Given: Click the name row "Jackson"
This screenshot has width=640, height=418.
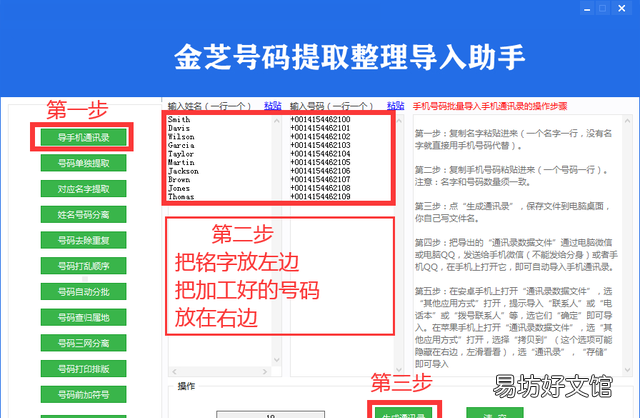Looking at the screenshot, I should (x=183, y=171).
